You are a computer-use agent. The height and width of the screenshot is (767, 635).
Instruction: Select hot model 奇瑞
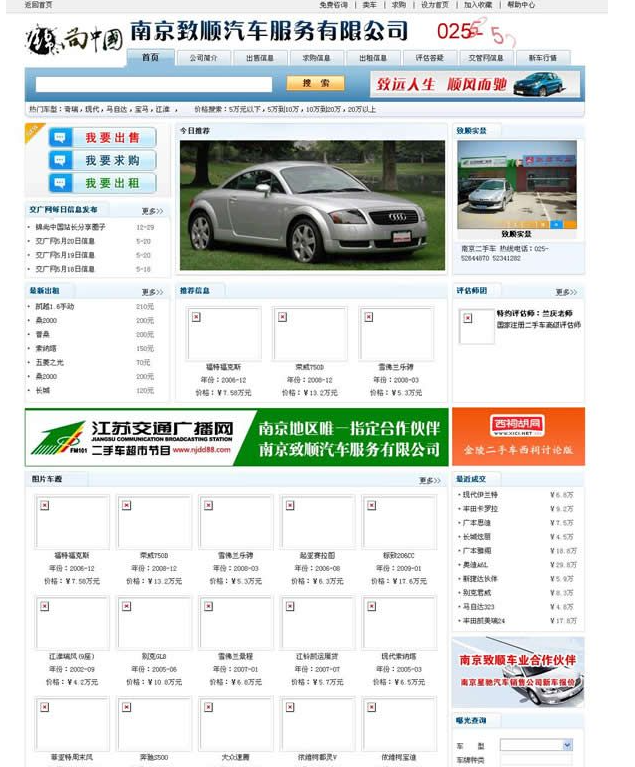71,110
